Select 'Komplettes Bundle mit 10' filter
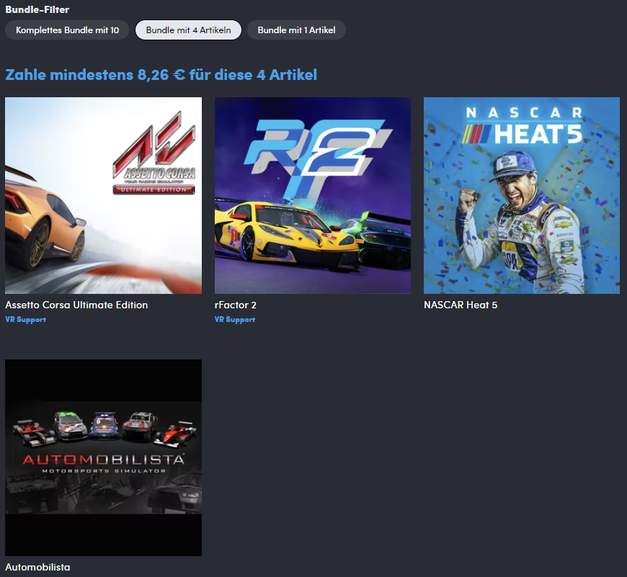 (67, 30)
